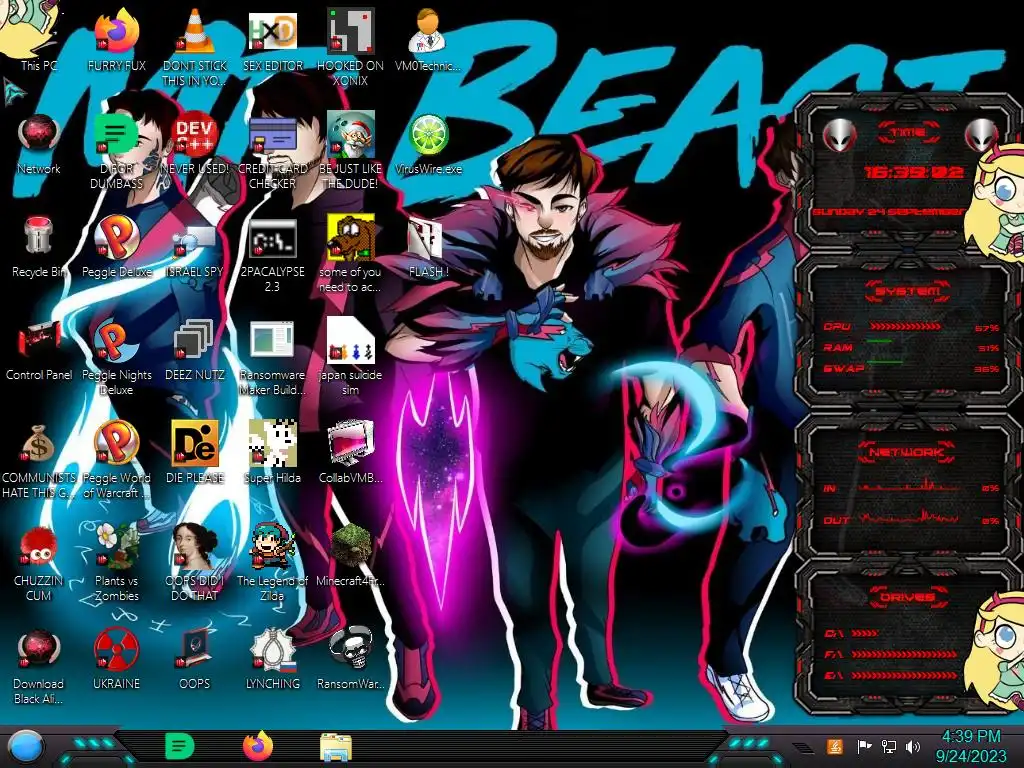Open Control Panel icon
This screenshot has width=1024, height=768.
click(x=39, y=350)
